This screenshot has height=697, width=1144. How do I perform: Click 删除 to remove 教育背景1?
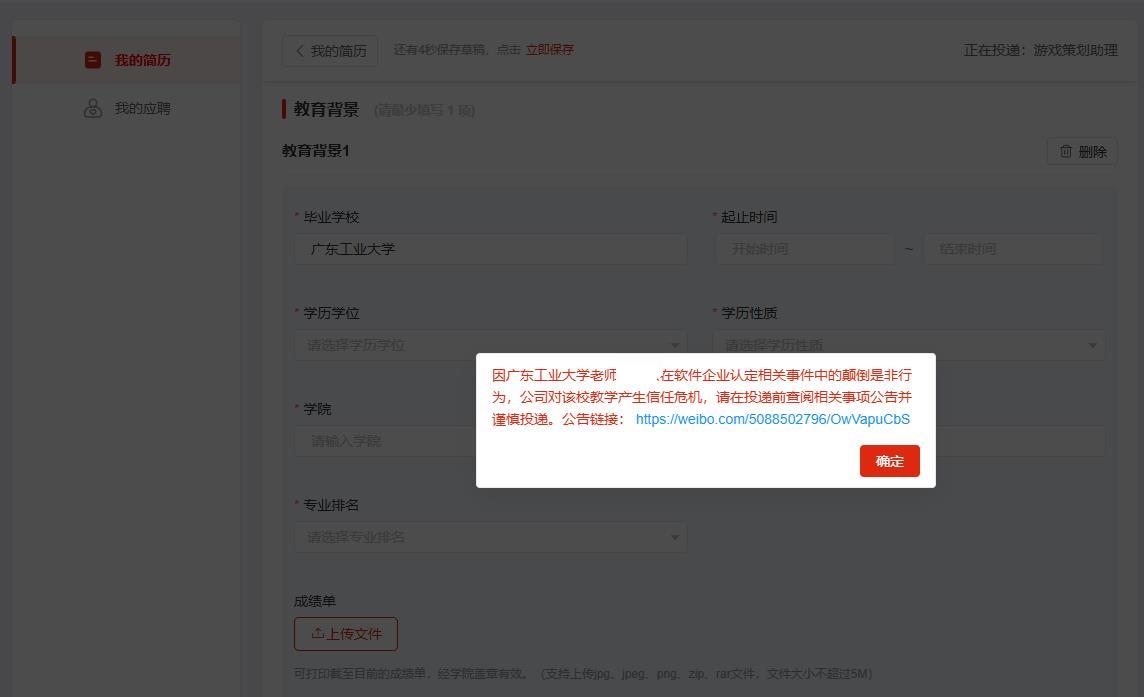pos(1082,151)
